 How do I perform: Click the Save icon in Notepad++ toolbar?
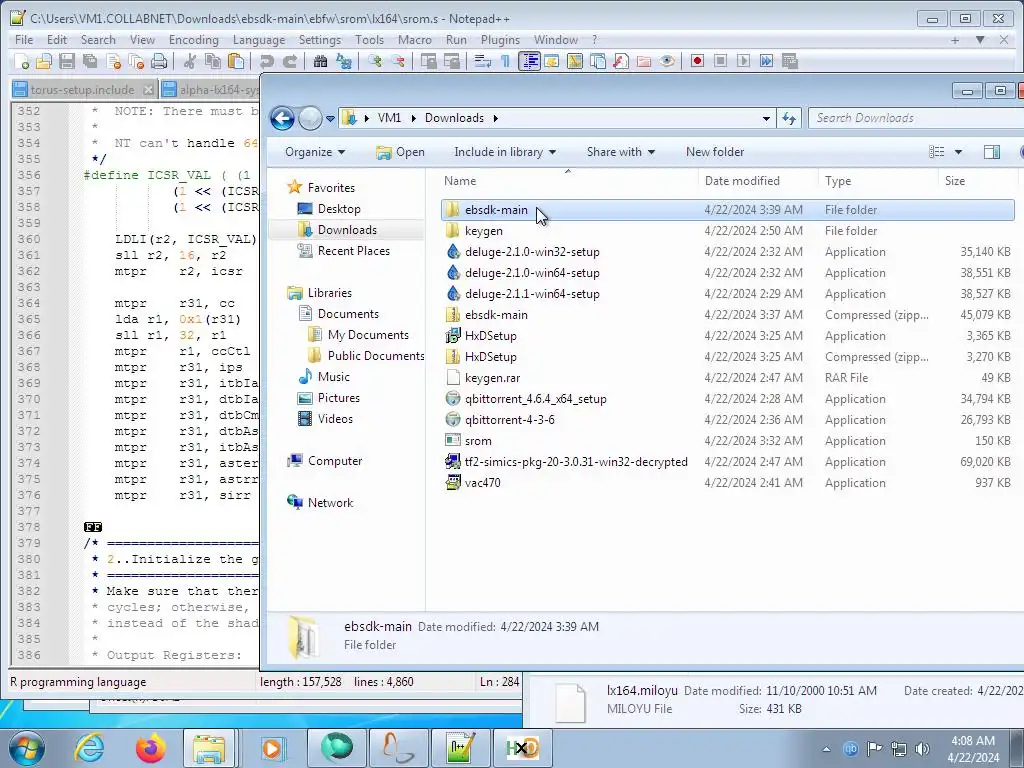pyautogui.click(x=67, y=61)
